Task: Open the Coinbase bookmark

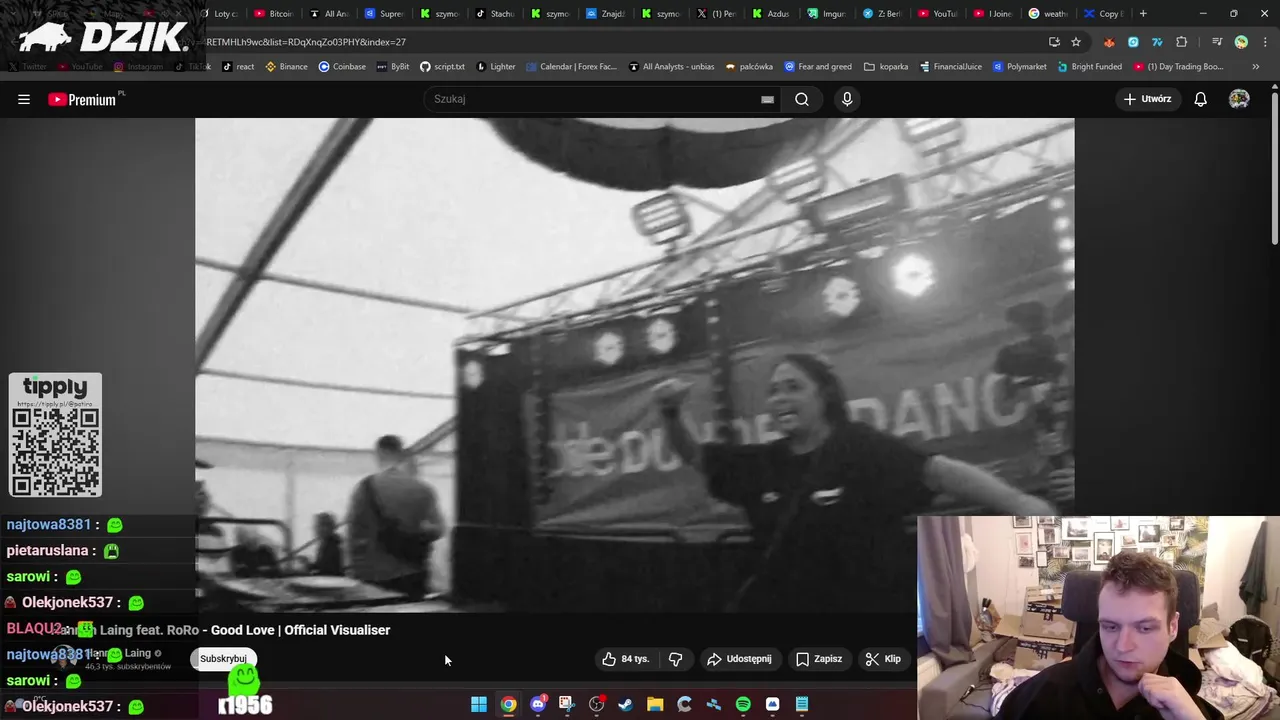Action: (x=342, y=67)
